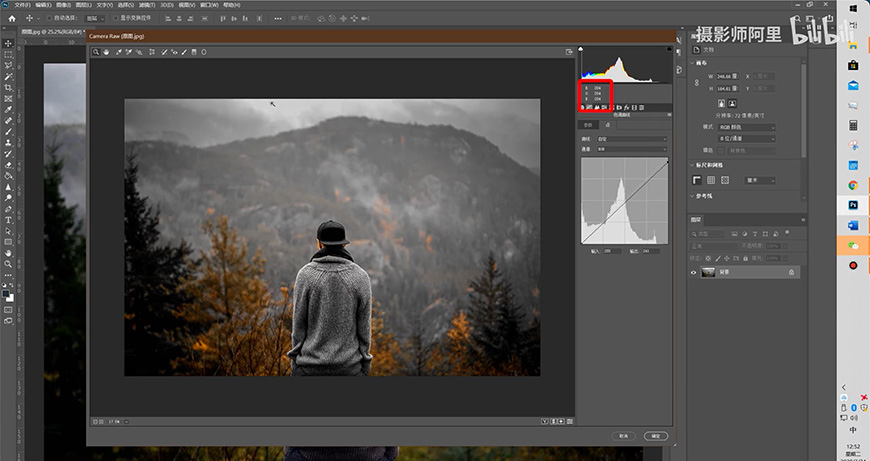870x461 pixels.
Task: Toggle grid button in Rulers & Grids
Action: tap(711, 180)
